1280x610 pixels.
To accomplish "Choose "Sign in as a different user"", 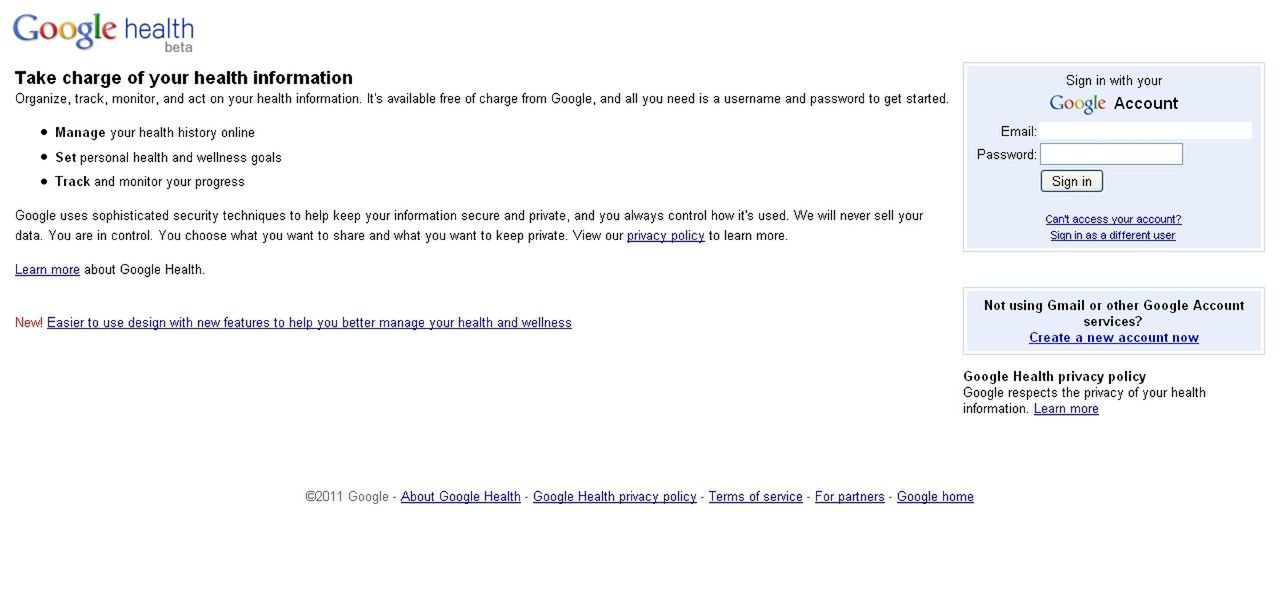I will 1113,236.
